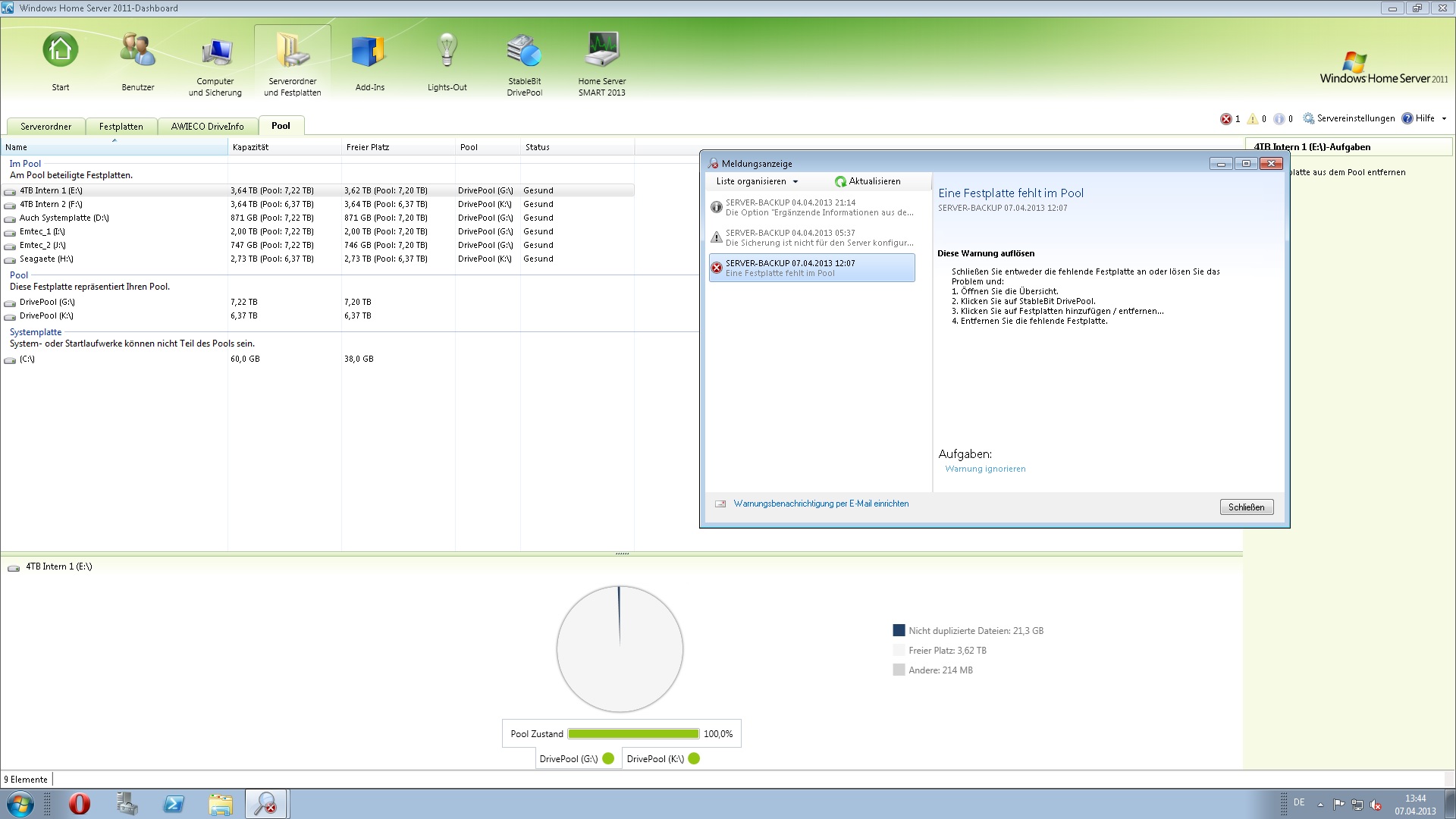Click the Dashboard taskbar icon

click(266, 804)
